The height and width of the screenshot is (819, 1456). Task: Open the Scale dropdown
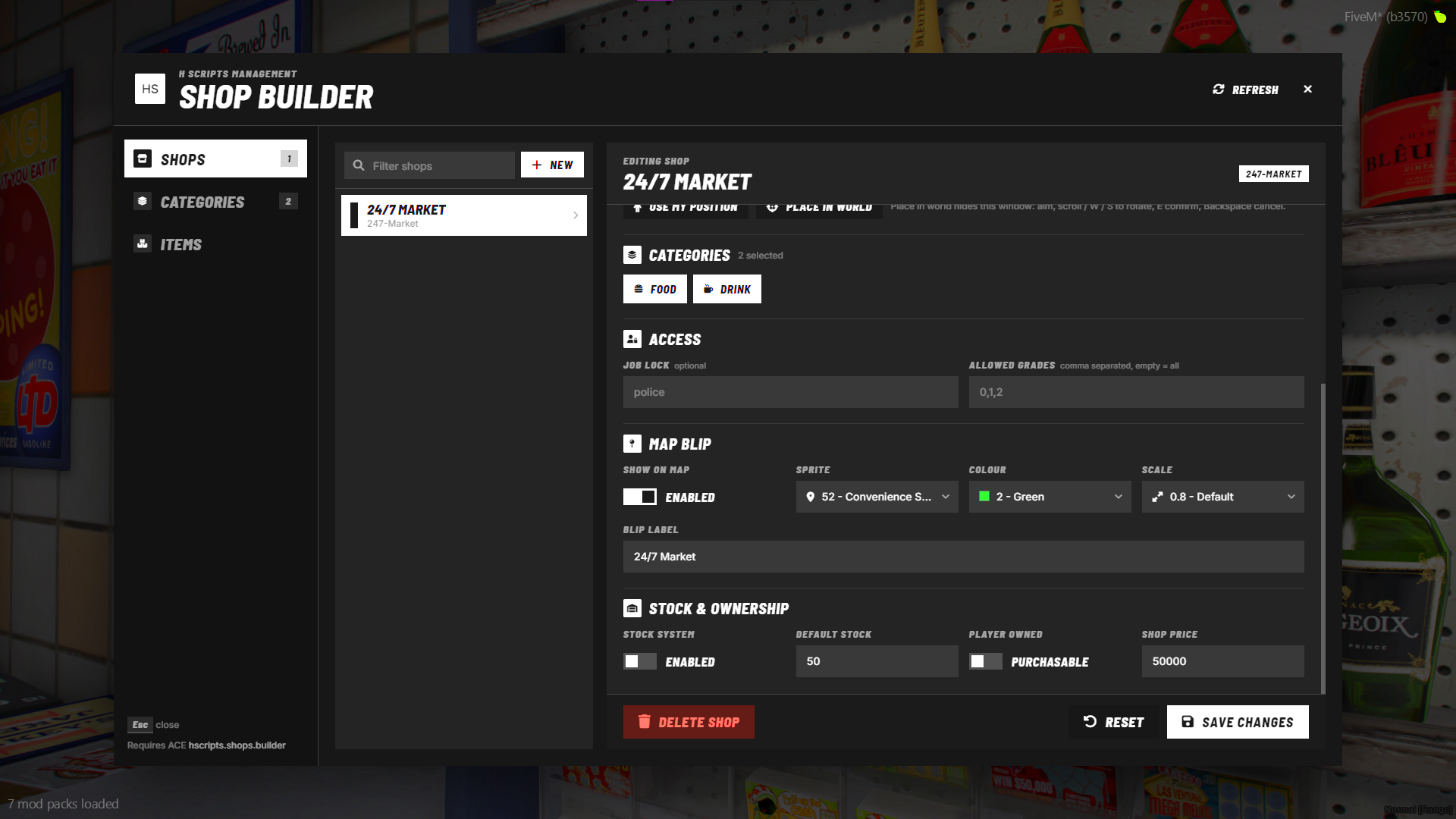pyautogui.click(x=1223, y=497)
